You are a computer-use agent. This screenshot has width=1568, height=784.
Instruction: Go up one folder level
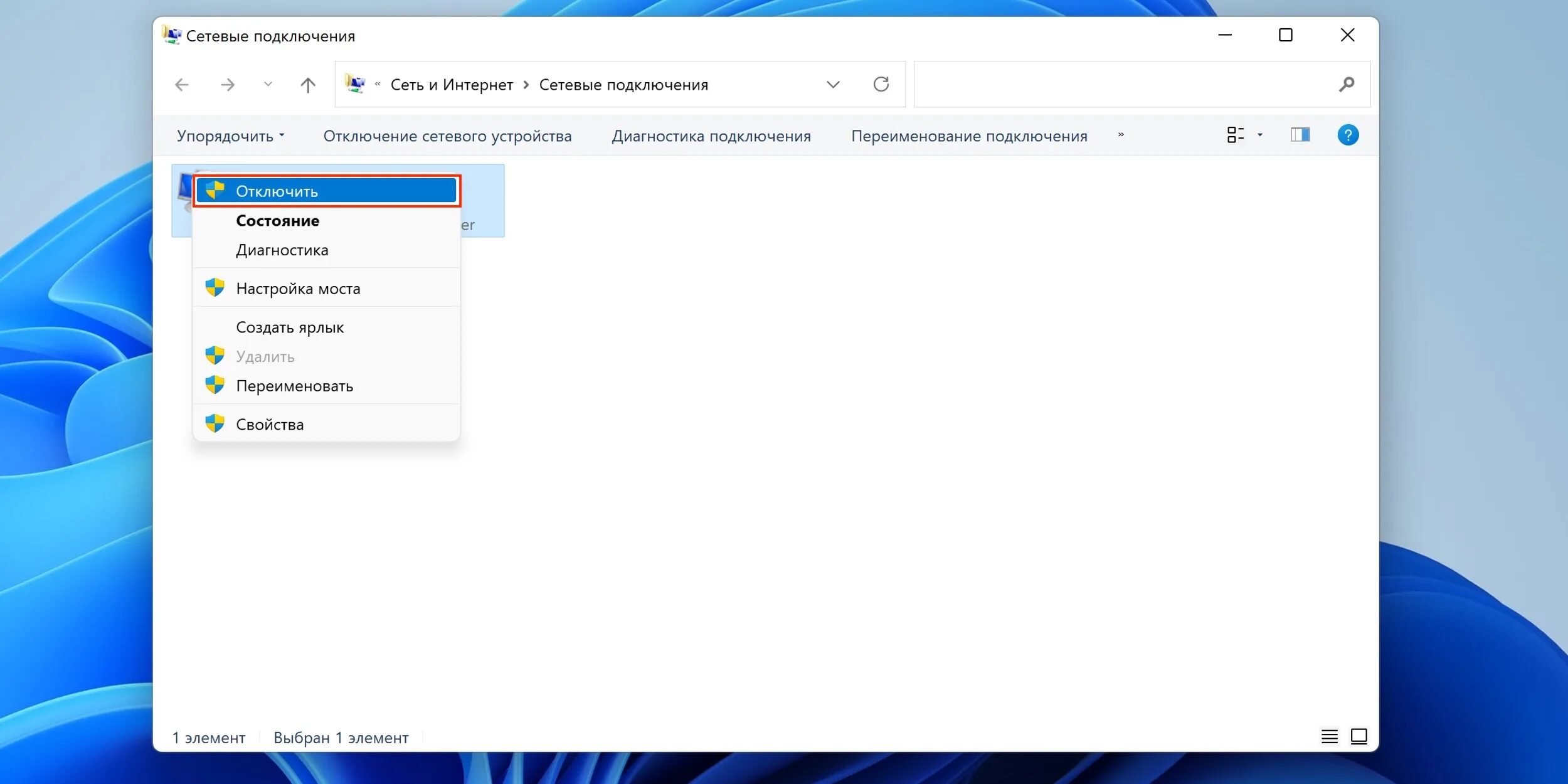(308, 85)
